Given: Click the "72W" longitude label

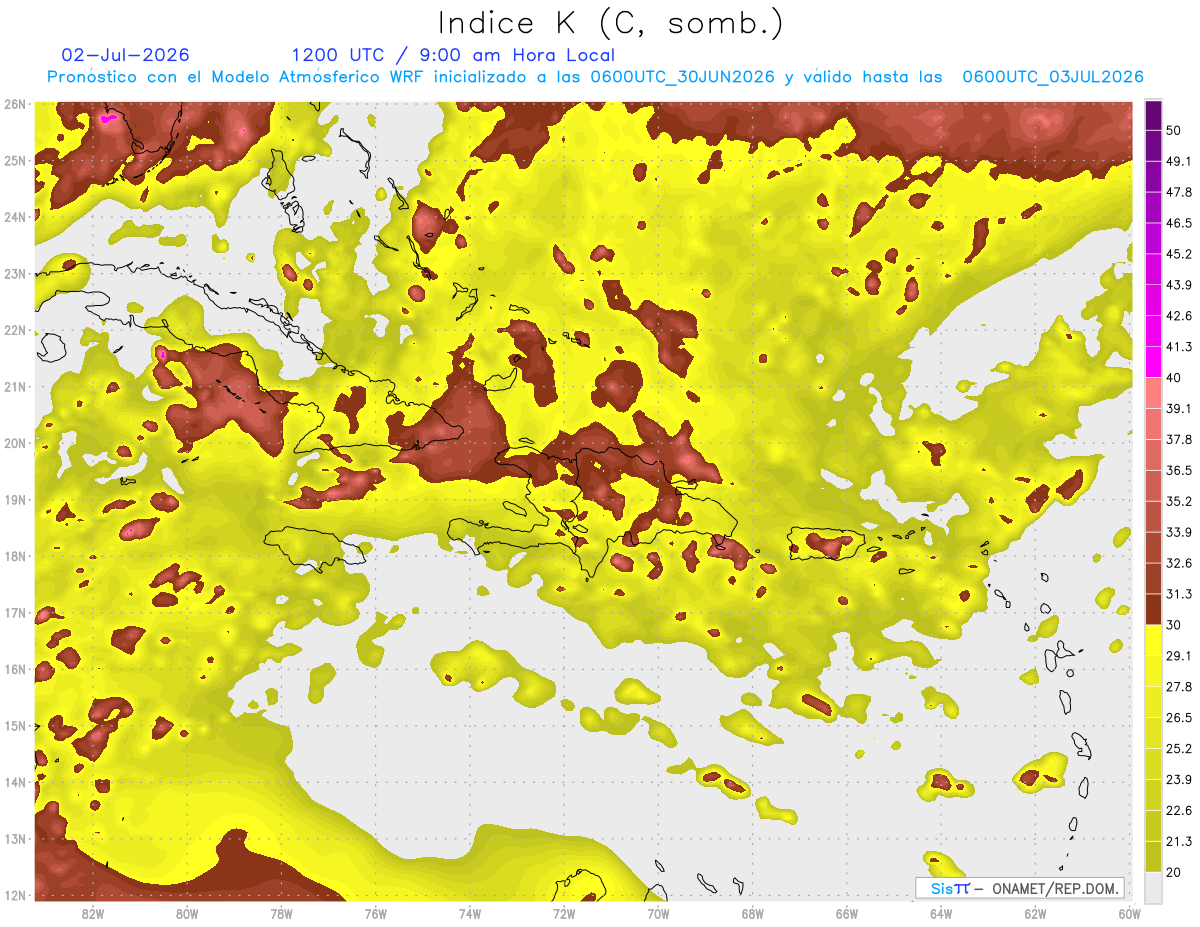Looking at the screenshot, I should 564,913.
